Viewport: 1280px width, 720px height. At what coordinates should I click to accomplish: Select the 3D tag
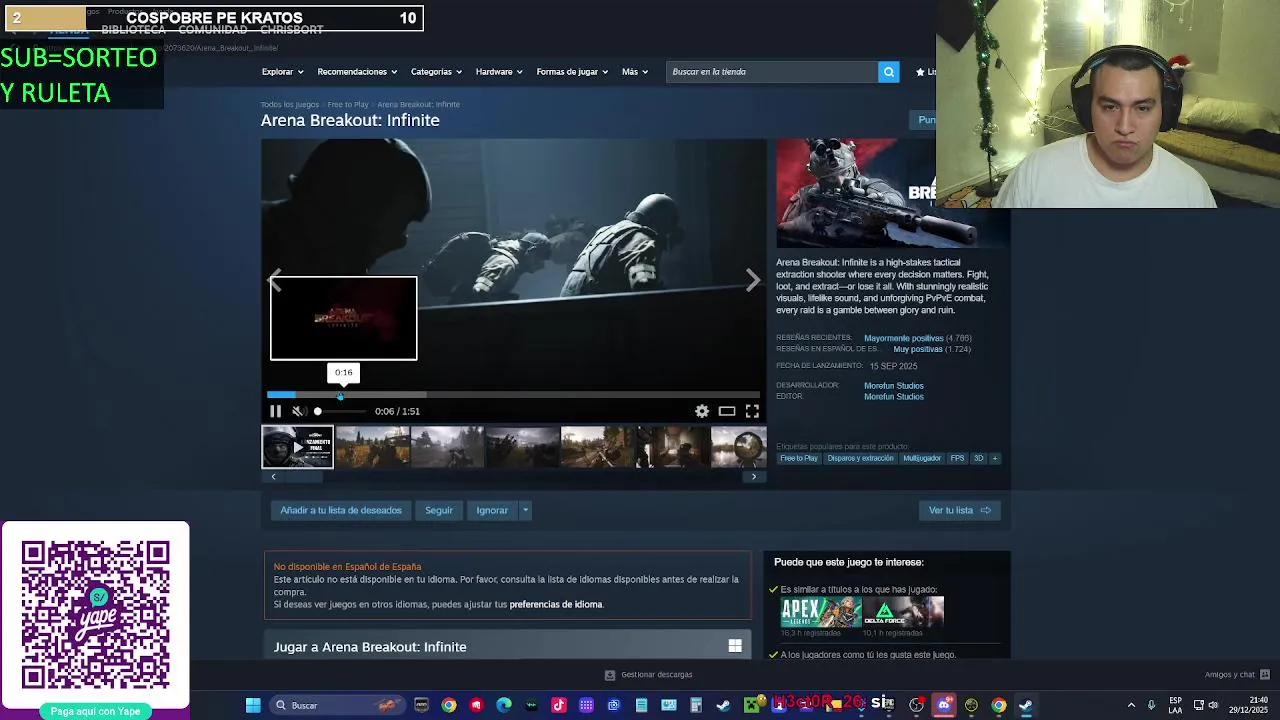click(x=979, y=458)
